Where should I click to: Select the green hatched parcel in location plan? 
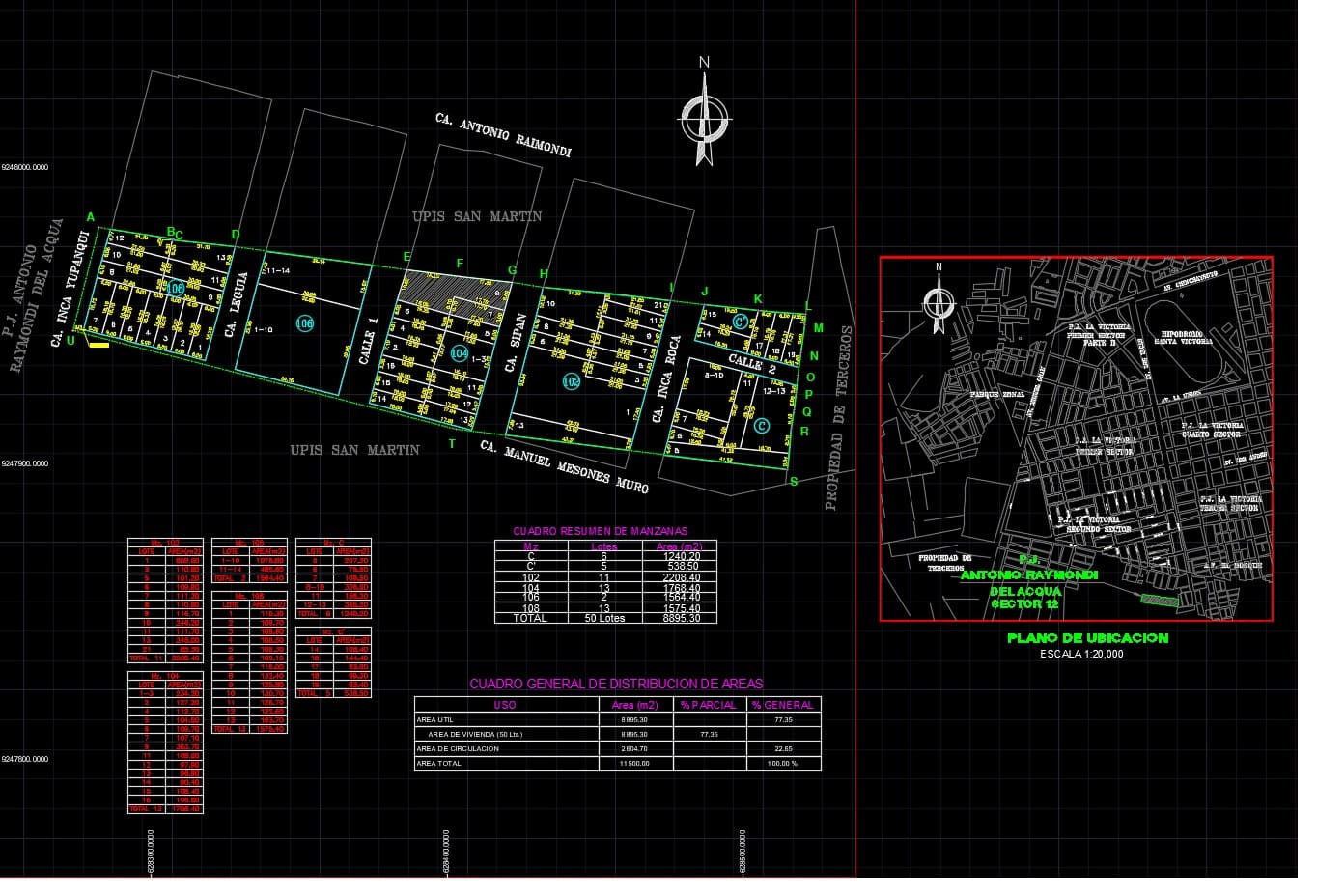click(x=1160, y=600)
